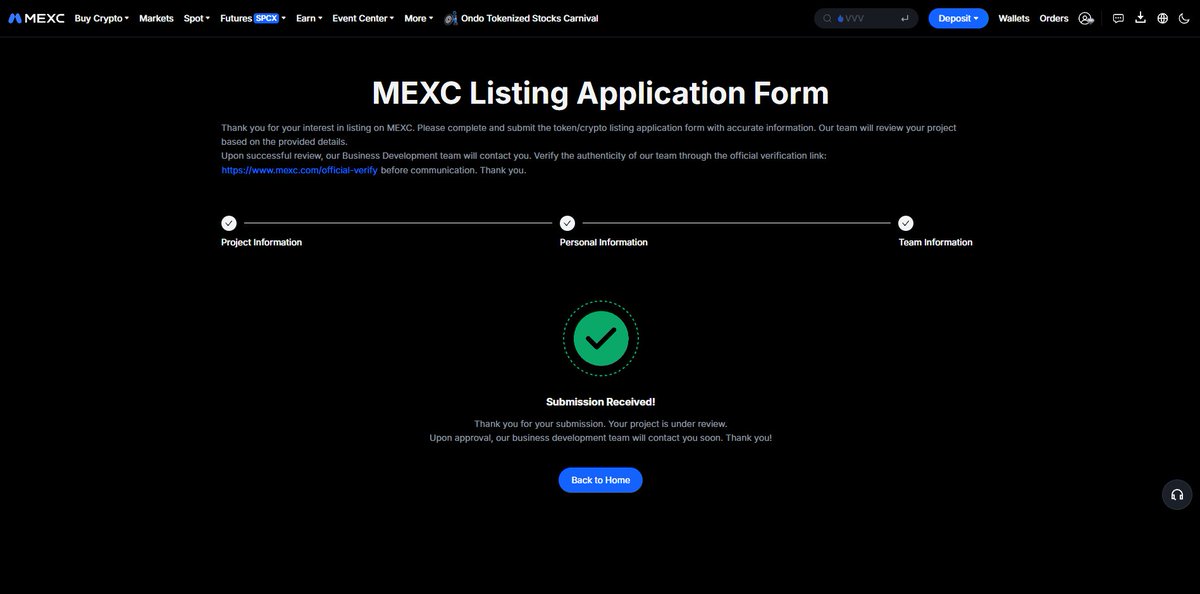Click the search magnifier icon
The height and width of the screenshot is (594, 1200).
tap(828, 18)
